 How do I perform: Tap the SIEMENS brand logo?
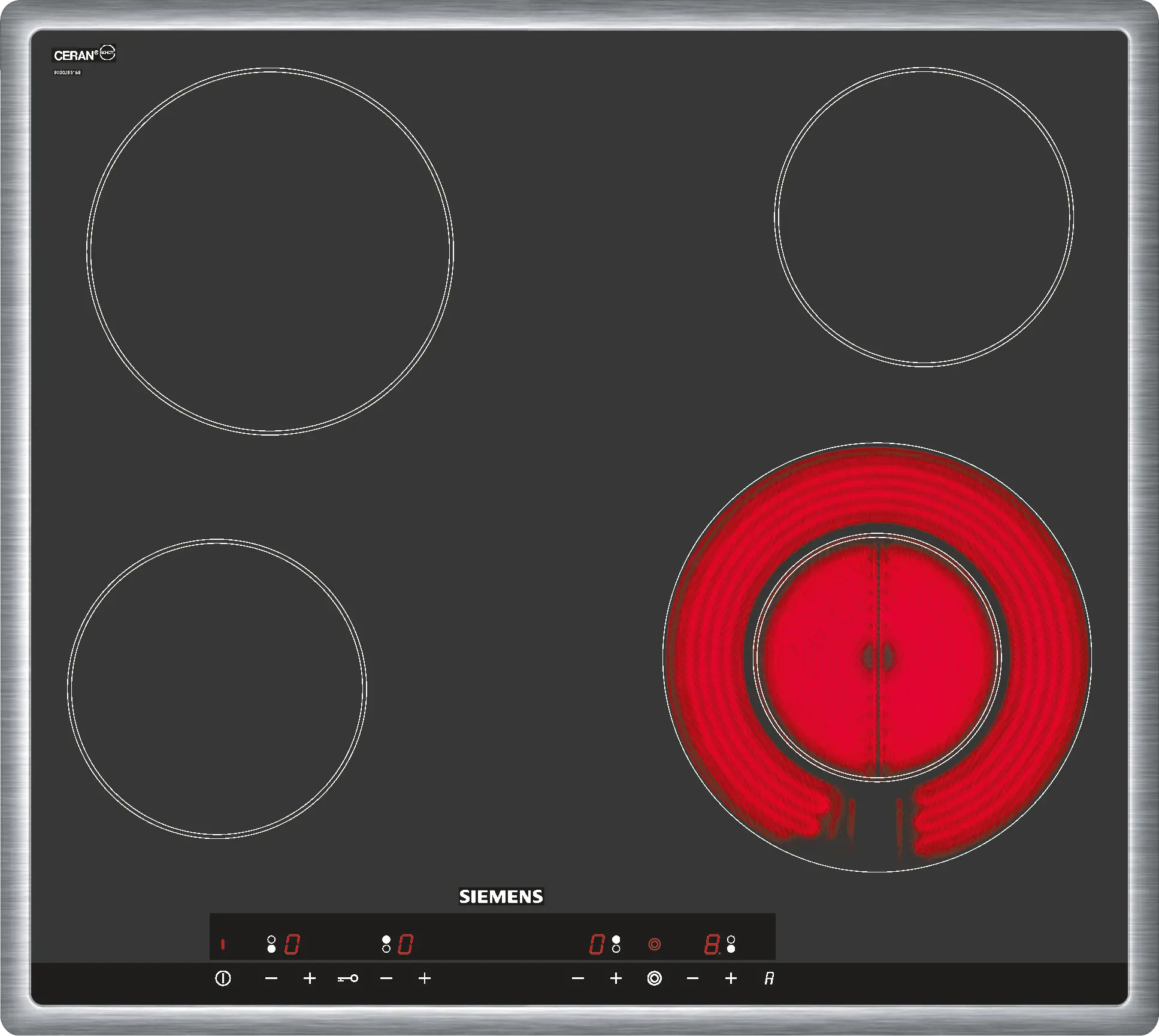click(501, 896)
